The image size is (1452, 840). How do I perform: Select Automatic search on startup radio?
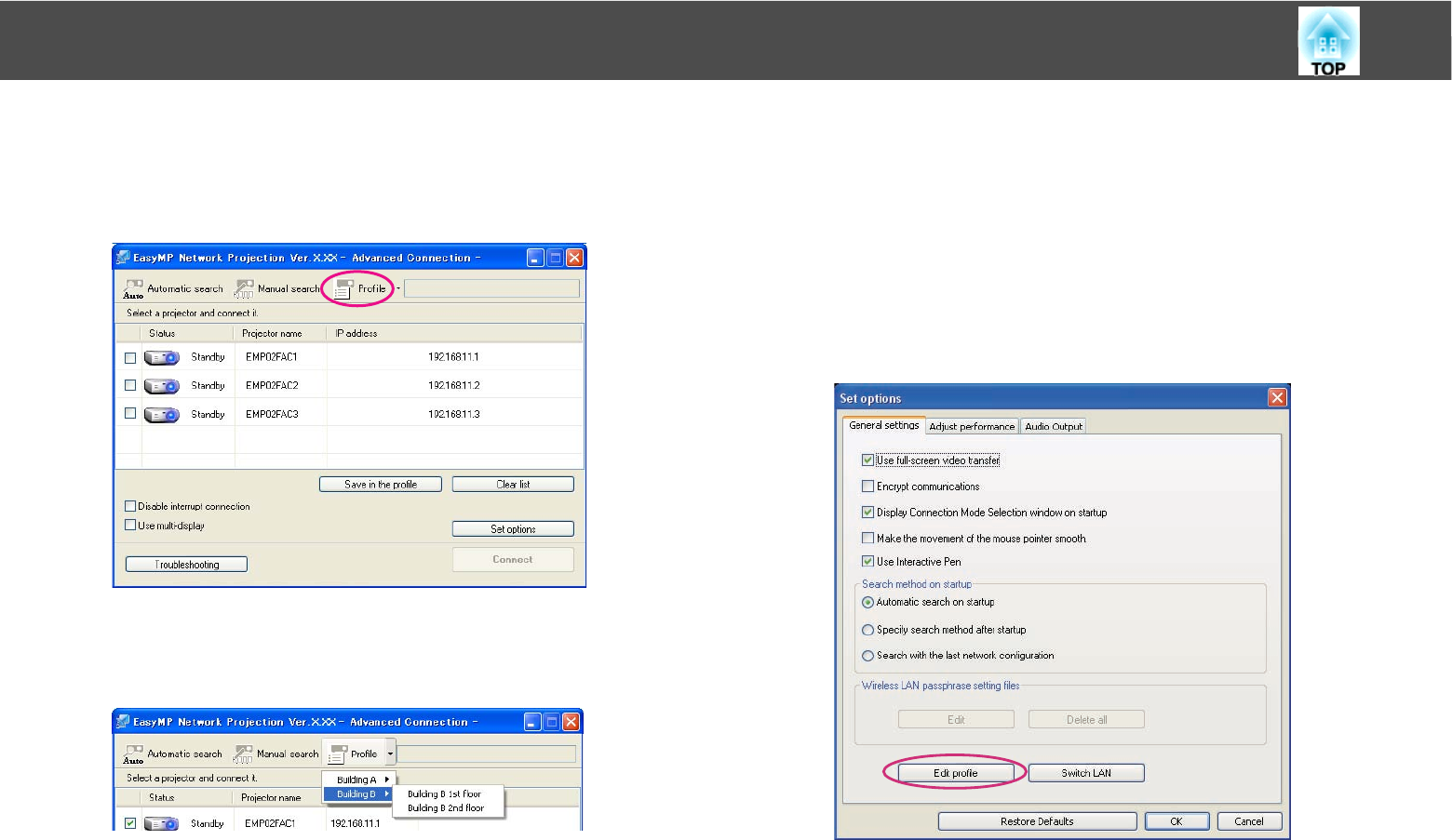tap(867, 602)
